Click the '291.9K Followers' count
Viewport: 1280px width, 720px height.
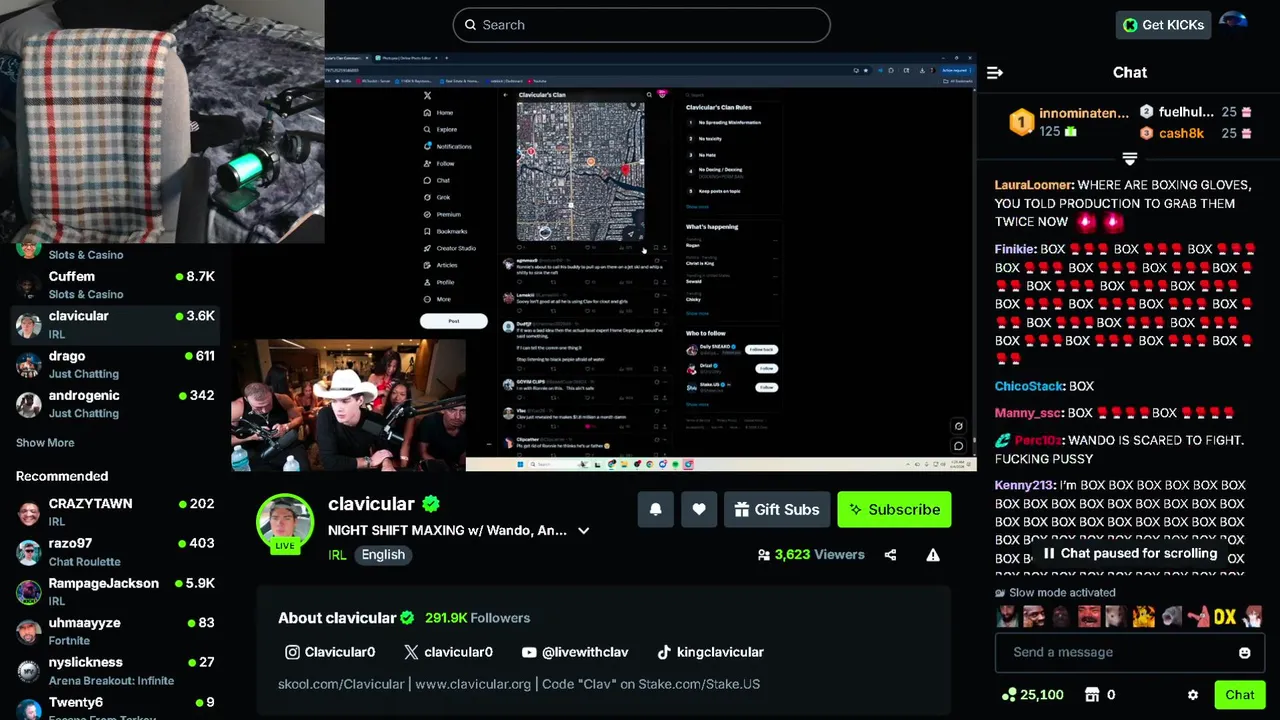pos(478,618)
